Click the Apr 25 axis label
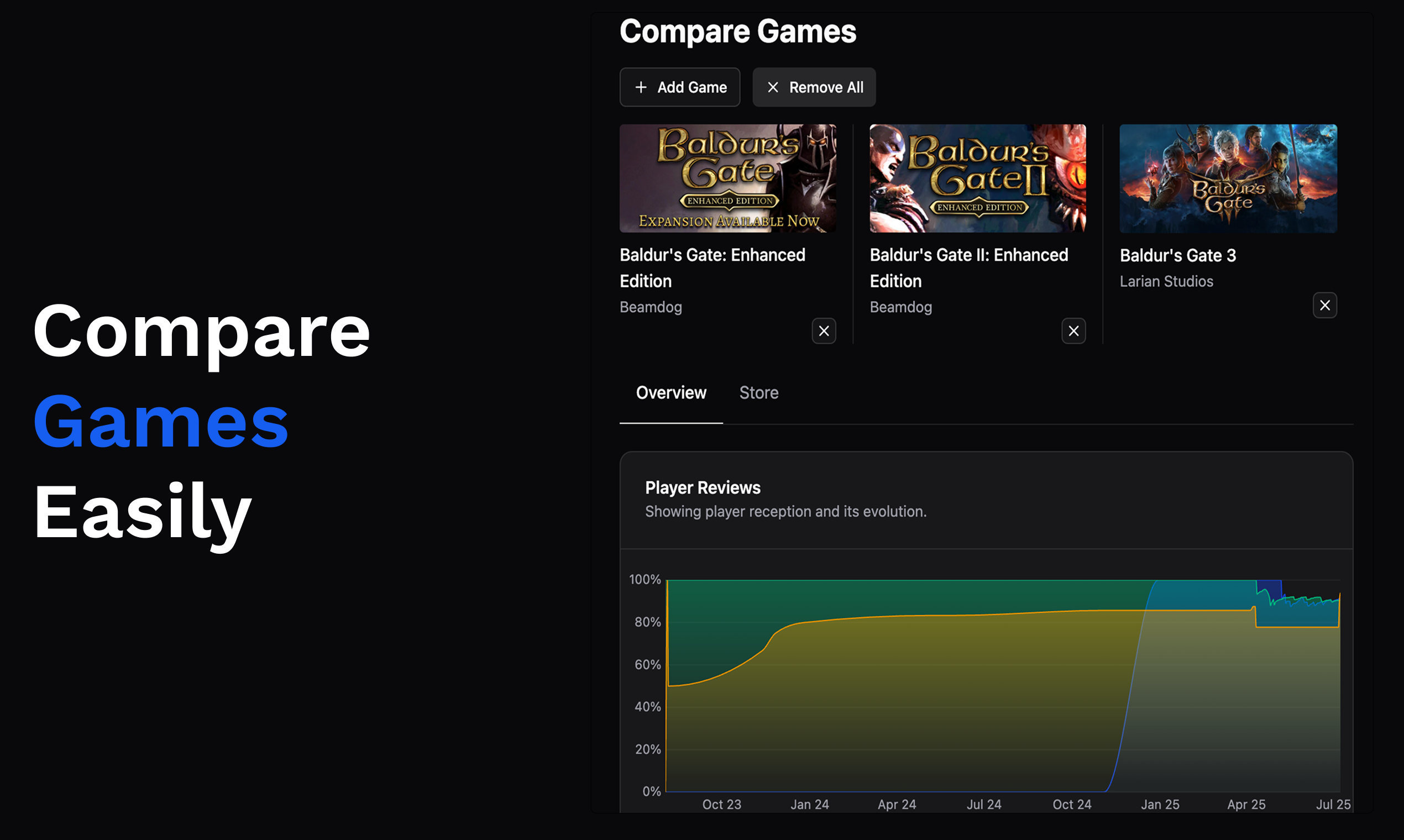1404x840 pixels. coord(1246,804)
